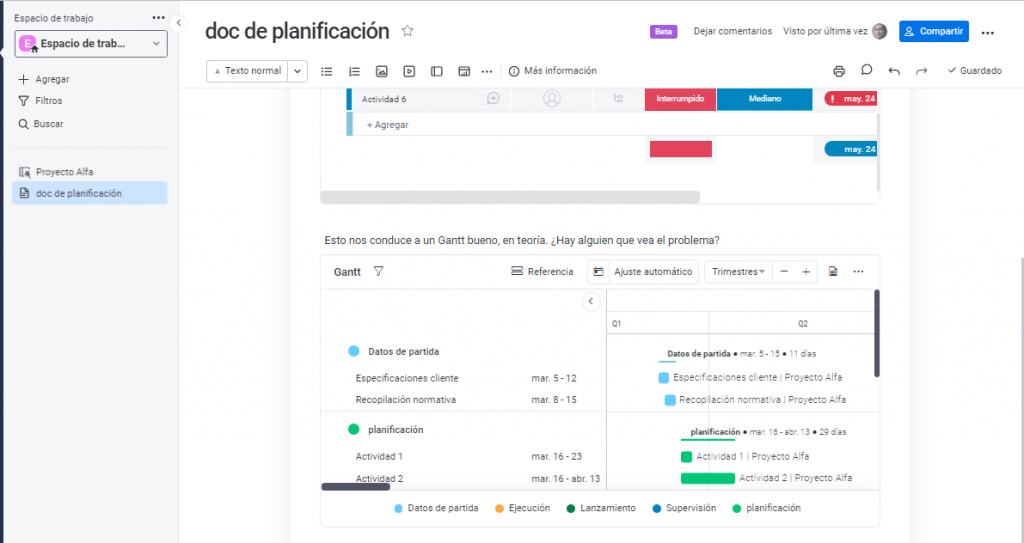Toggle the Datos de partida legend item

(436, 508)
